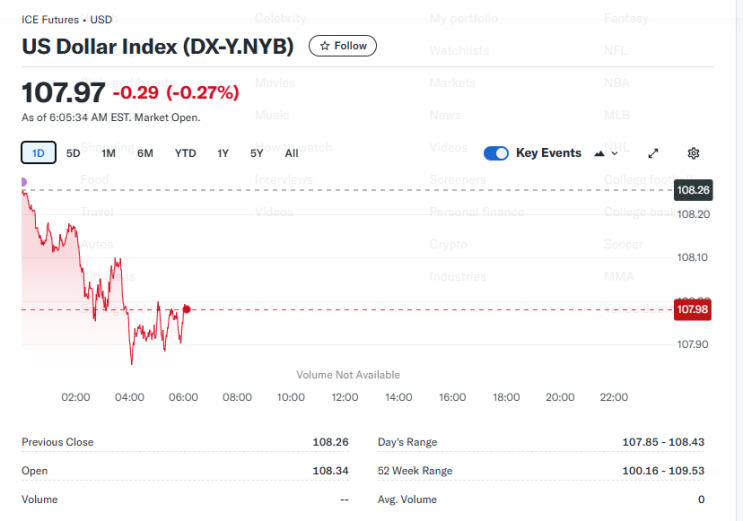The width and height of the screenshot is (743, 521).
Task: Click the 108.26 previous close axis label
Action: (x=693, y=189)
